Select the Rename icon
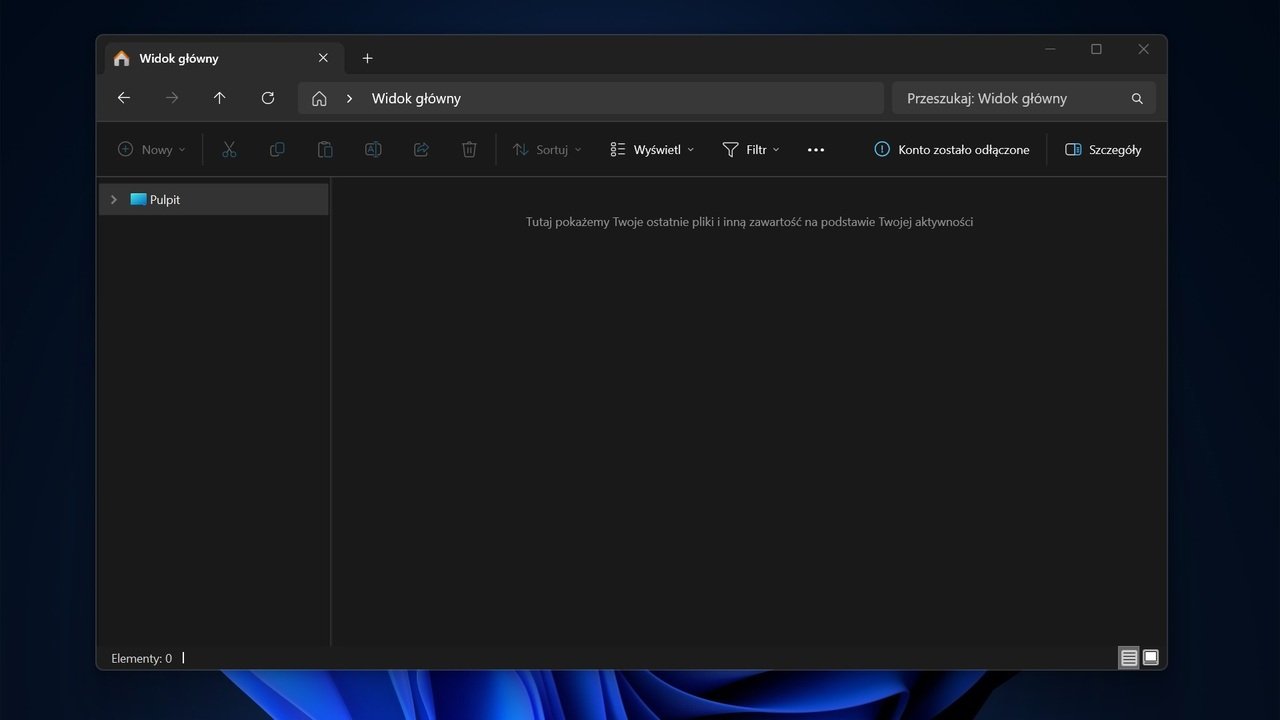Viewport: 1280px width, 720px height. [x=373, y=149]
